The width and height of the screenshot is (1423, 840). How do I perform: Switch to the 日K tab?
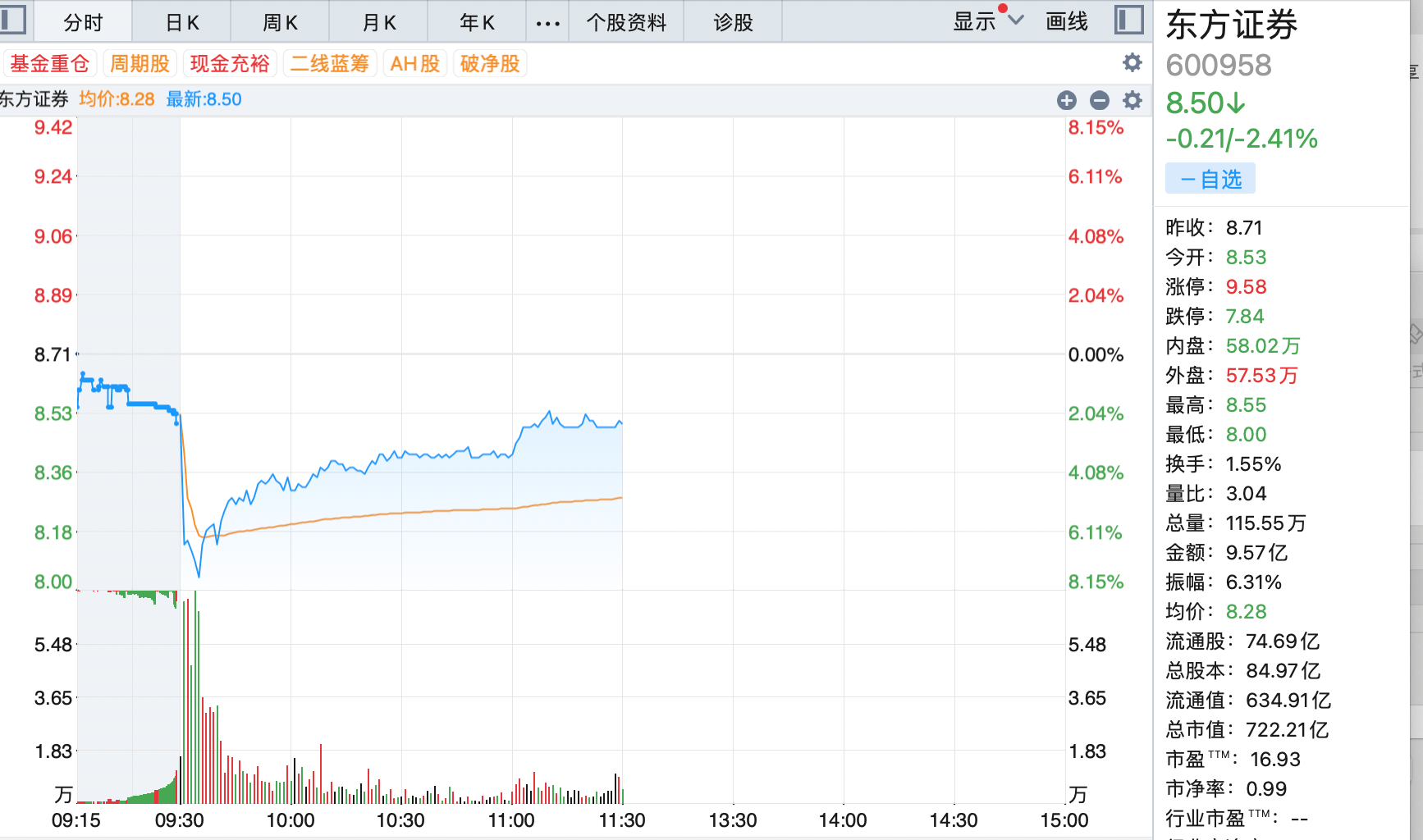click(182, 22)
